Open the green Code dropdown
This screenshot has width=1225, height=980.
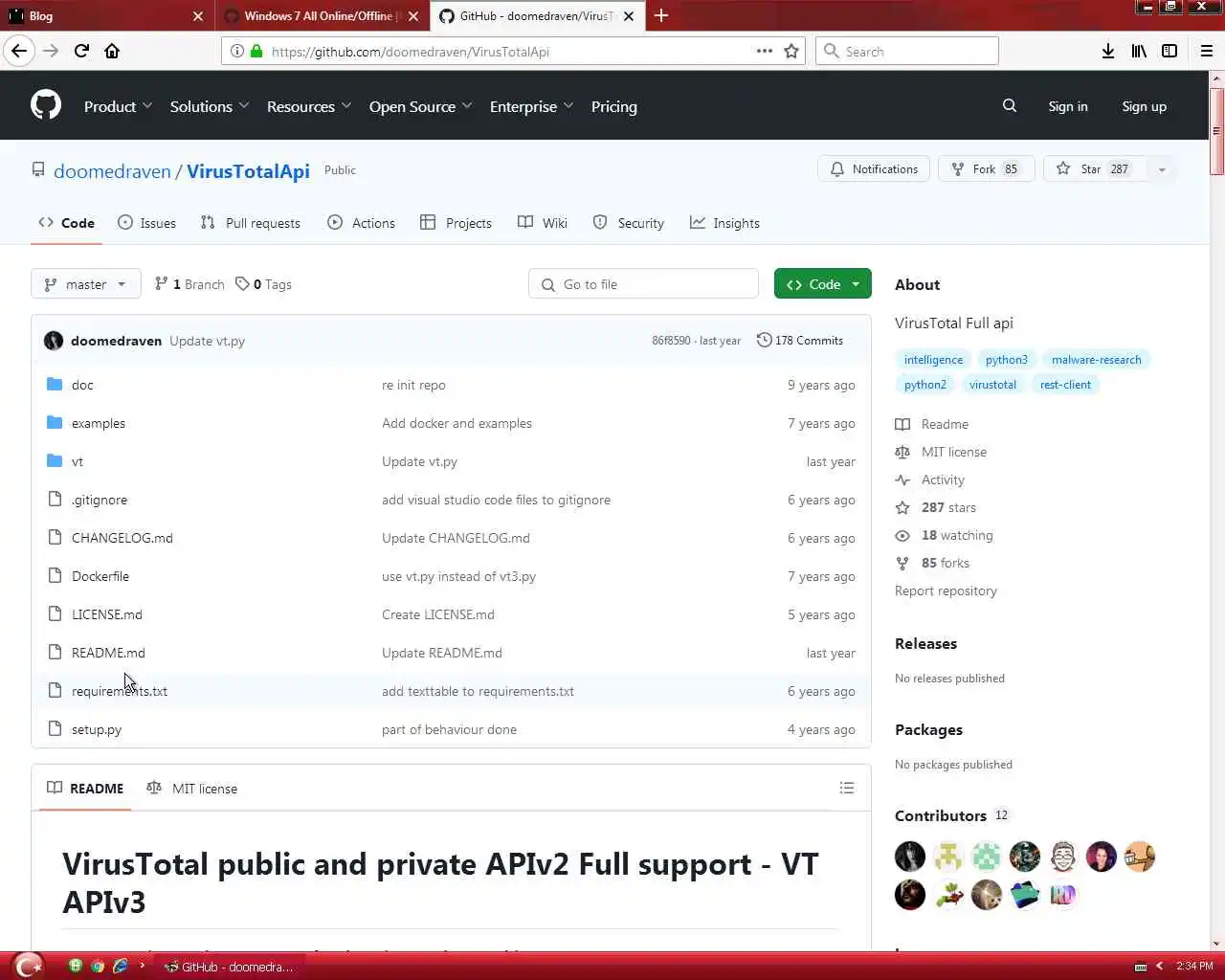823,284
